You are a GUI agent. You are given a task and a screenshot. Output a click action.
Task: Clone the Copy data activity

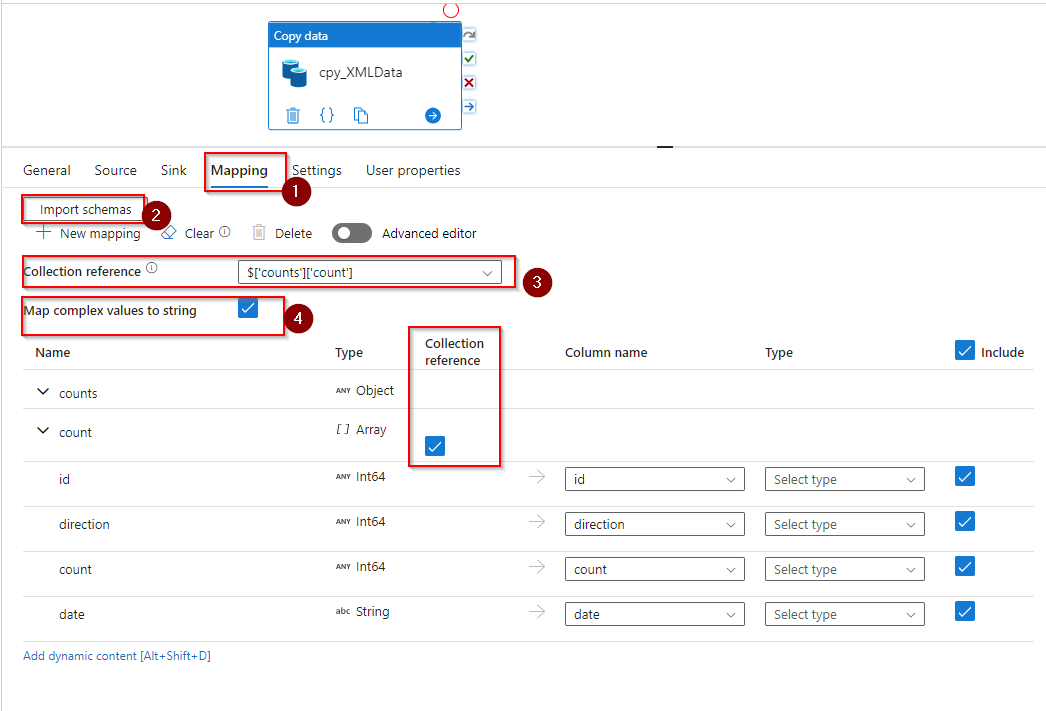pyautogui.click(x=361, y=115)
